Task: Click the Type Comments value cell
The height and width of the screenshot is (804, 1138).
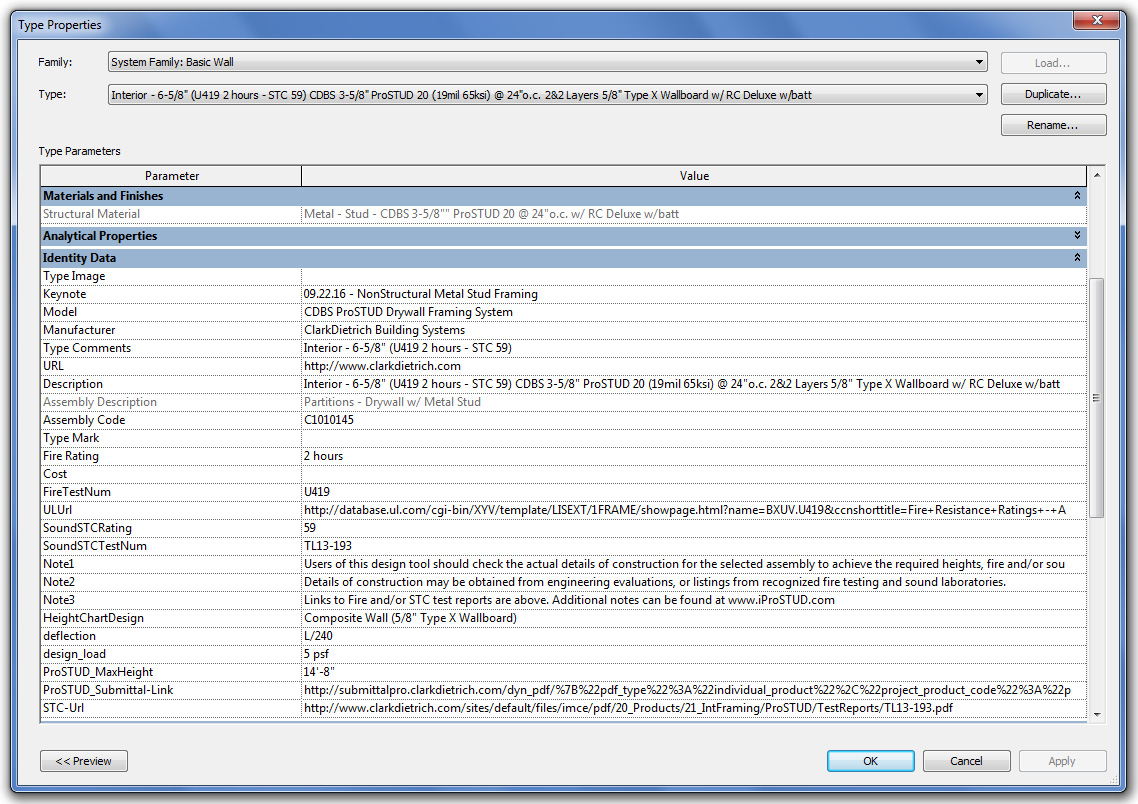Action: click(x=694, y=348)
